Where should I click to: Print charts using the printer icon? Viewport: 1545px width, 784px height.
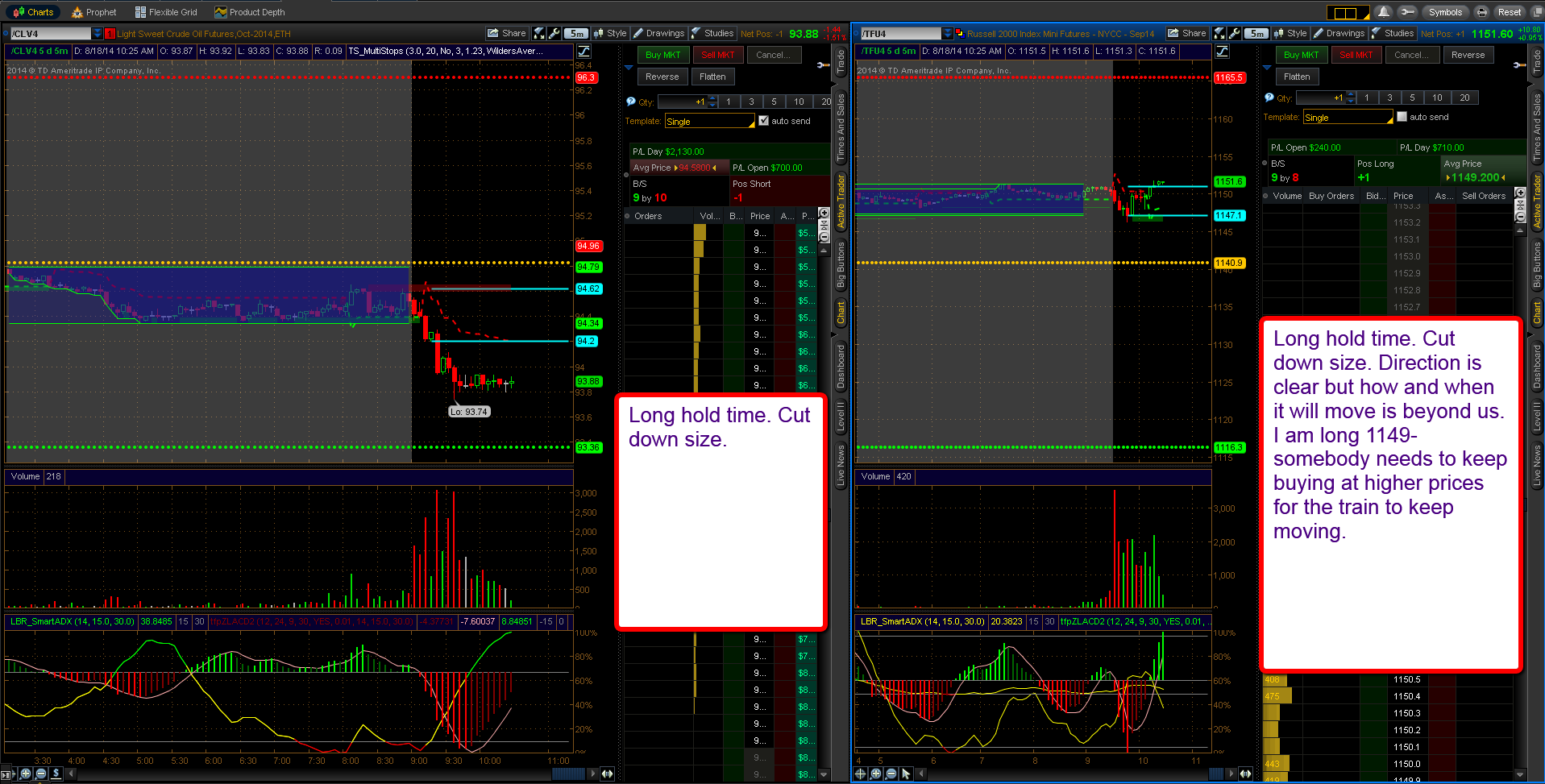click(x=1481, y=12)
